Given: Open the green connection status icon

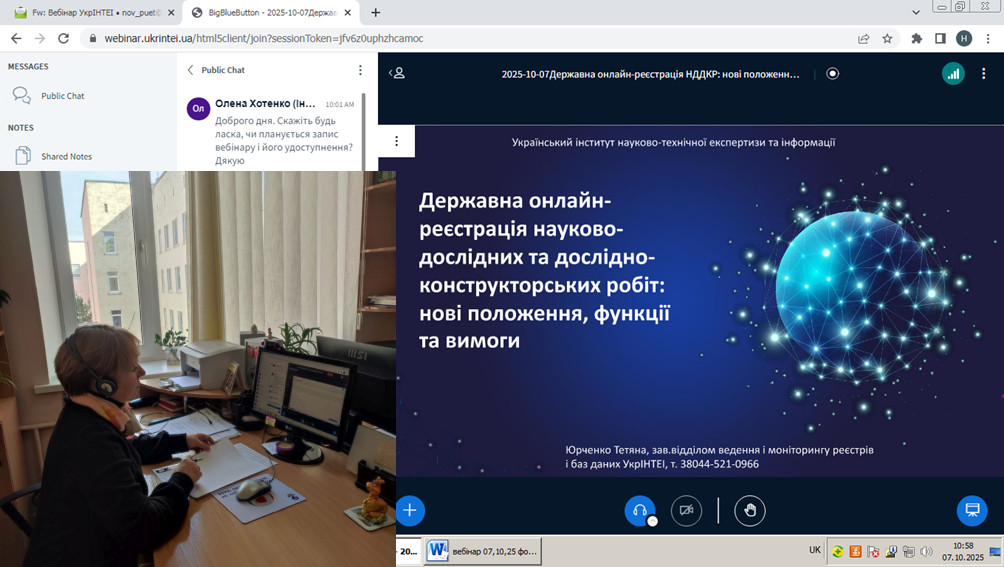Looking at the screenshot, I should click(953, 73).
